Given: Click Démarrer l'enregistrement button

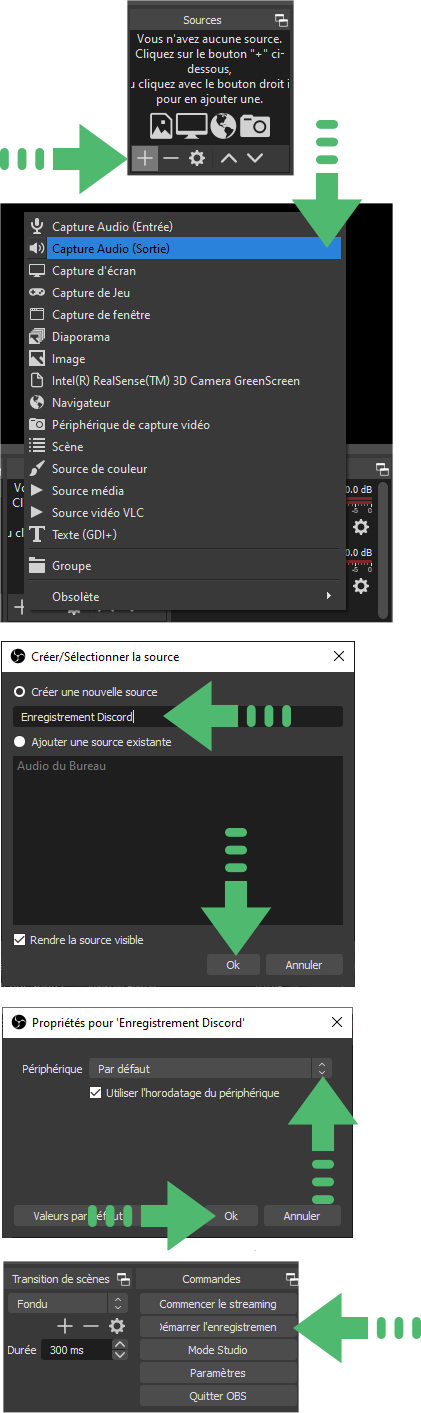Looking at the screenshot, I should pos(218,1327).
